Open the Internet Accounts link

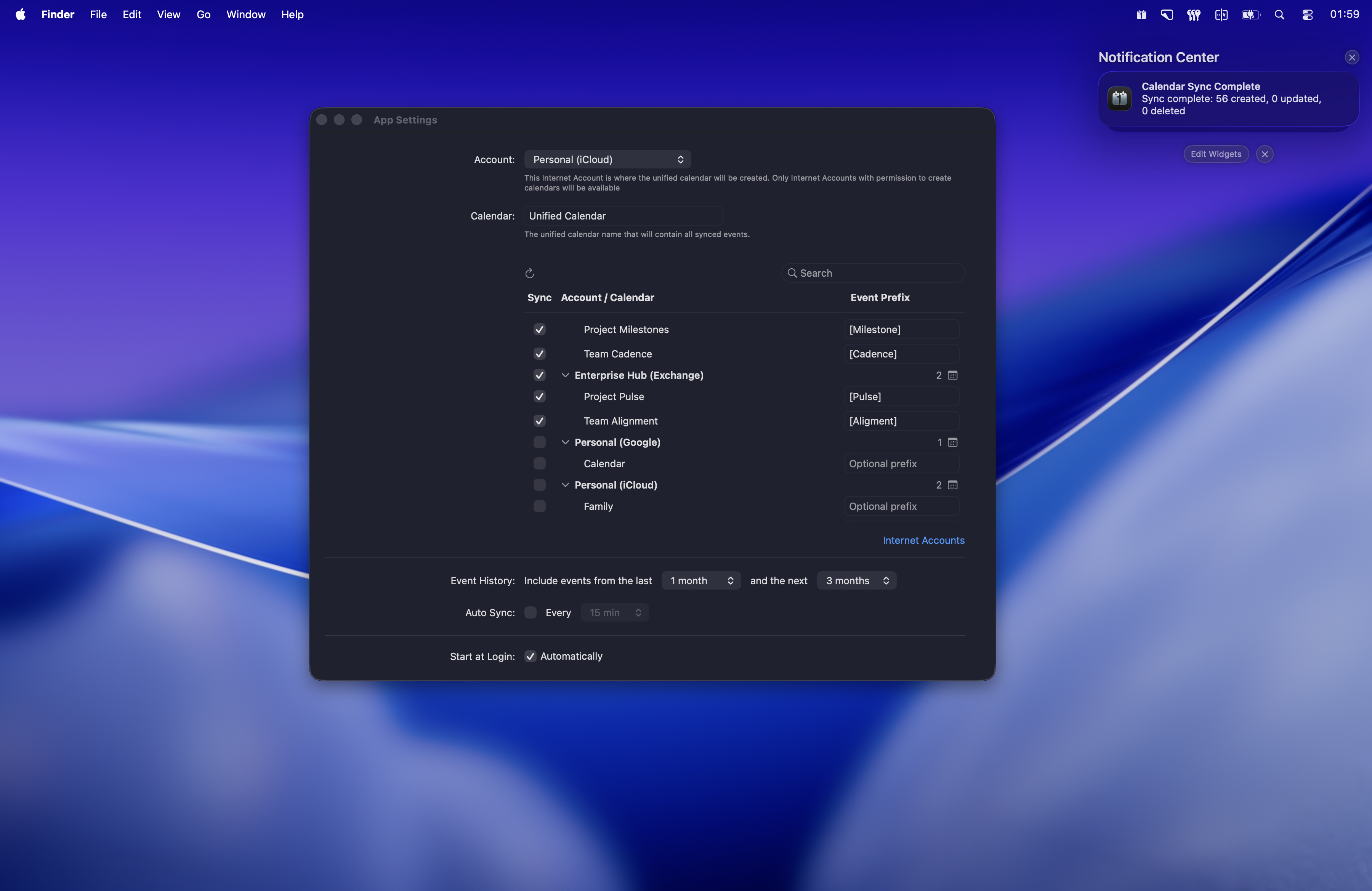click(923, 540)
